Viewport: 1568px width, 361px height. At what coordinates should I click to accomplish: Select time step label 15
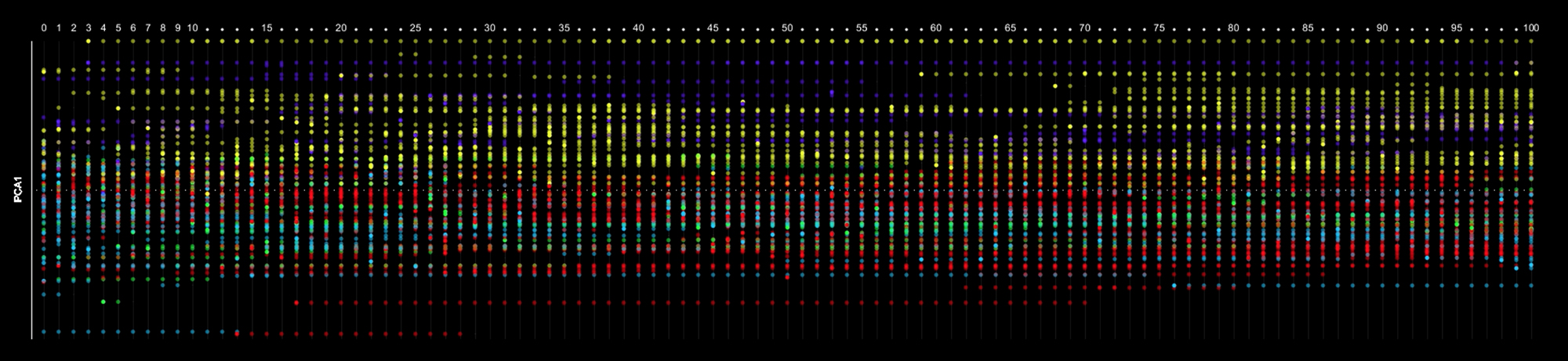(x=267, y=28)
